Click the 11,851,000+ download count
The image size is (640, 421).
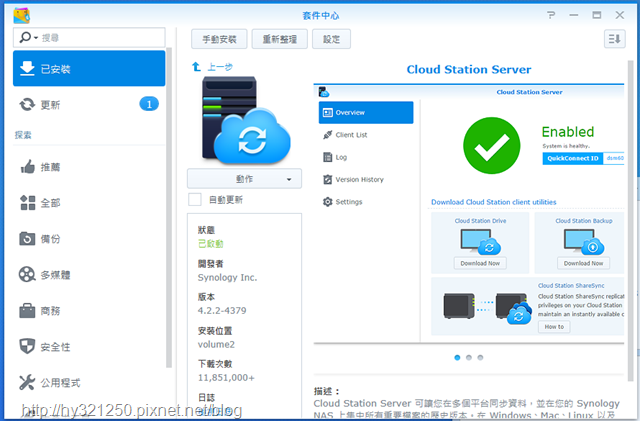(226, 378)
